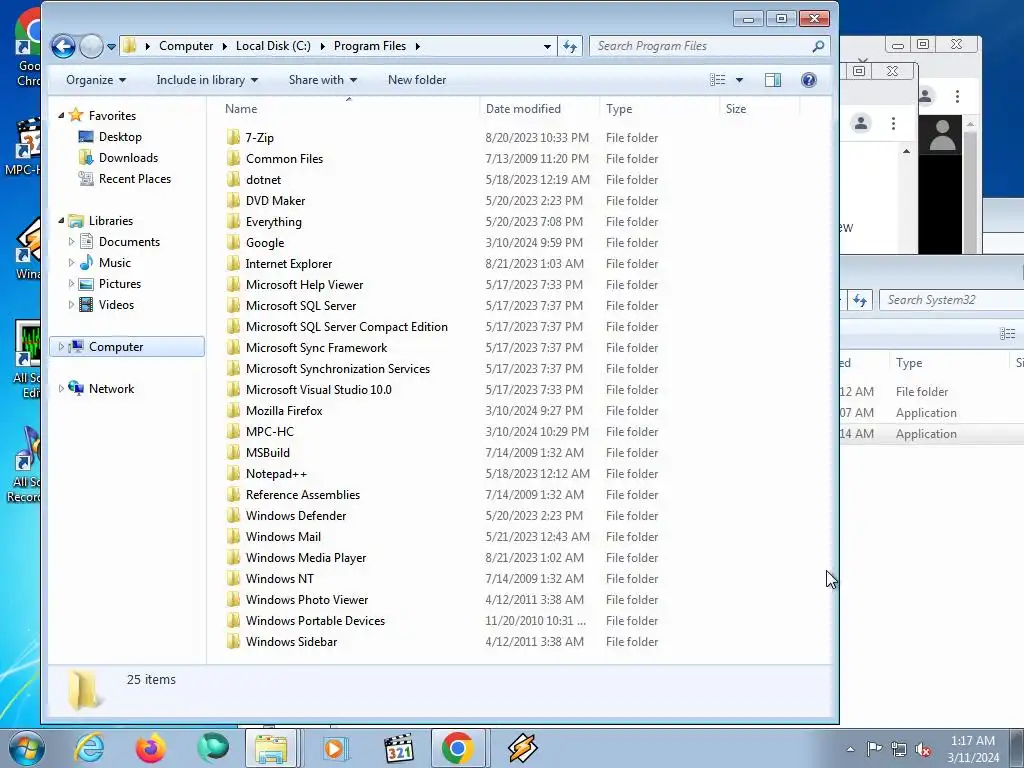Viewport: 1024px width, 768px height.
Task: Select the Internet Explorer folder
Action: pos(289,264)
